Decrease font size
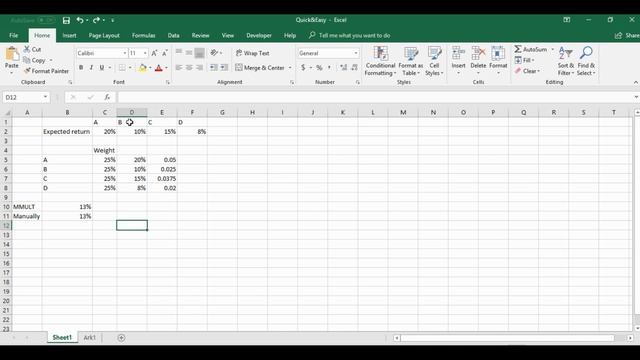 [164, 53]
